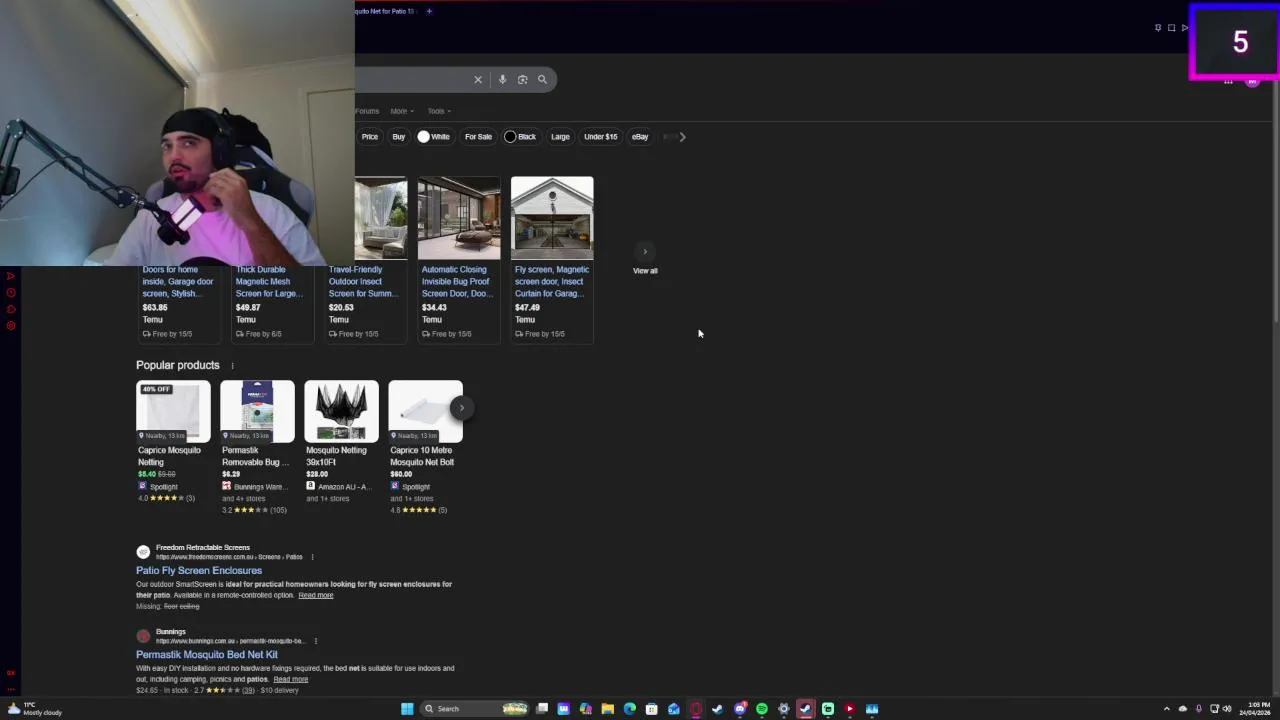Viewport: 1280px width, 720px height.
Task: Filter results by Price chip
Action: [x=370, y=137]
